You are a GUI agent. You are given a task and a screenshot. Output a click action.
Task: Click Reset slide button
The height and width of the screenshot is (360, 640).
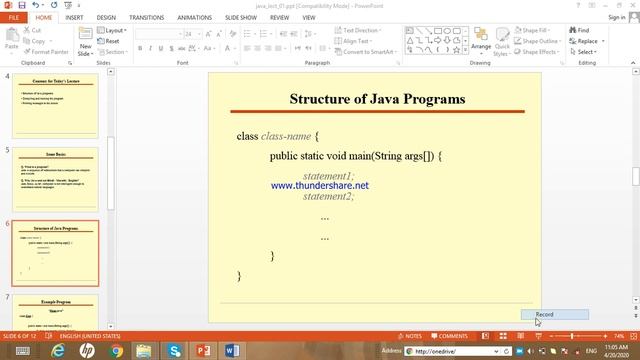click(108, 41)
